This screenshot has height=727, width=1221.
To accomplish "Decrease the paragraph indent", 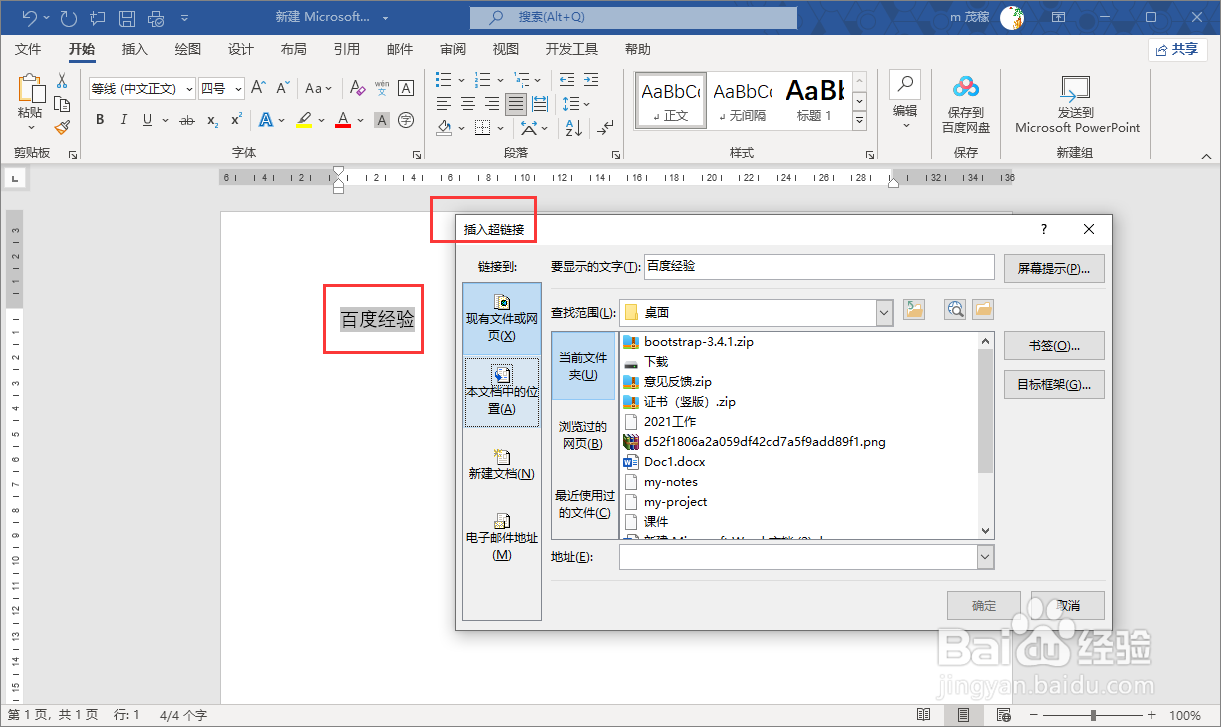I will [567, 80].
